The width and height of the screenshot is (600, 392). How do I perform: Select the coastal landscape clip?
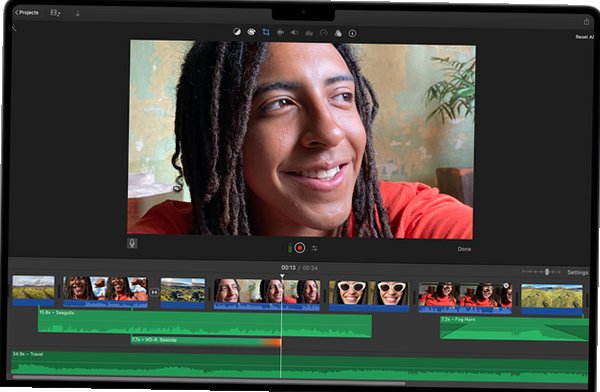183,293
